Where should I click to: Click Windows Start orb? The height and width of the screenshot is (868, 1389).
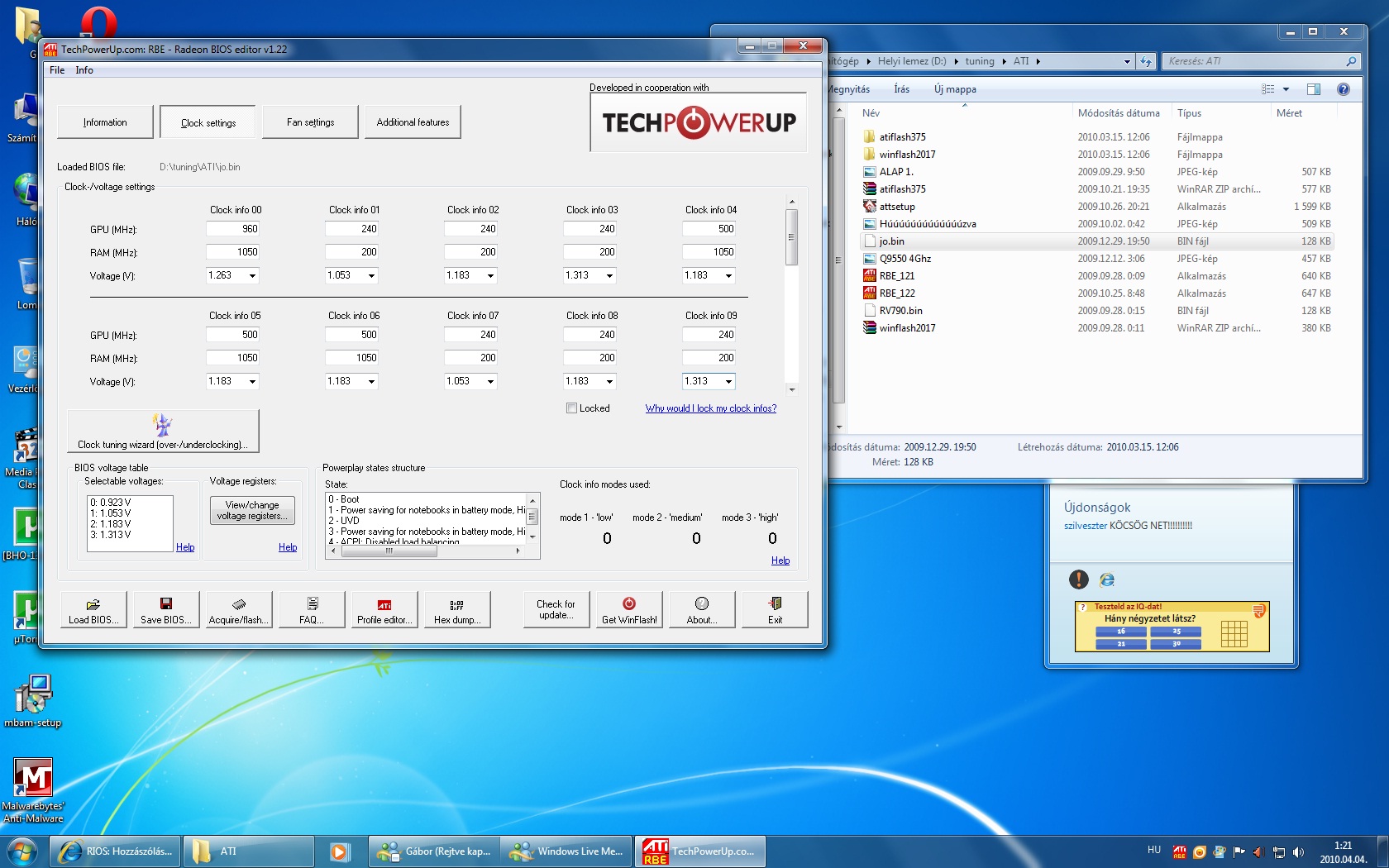coord(22,851)
